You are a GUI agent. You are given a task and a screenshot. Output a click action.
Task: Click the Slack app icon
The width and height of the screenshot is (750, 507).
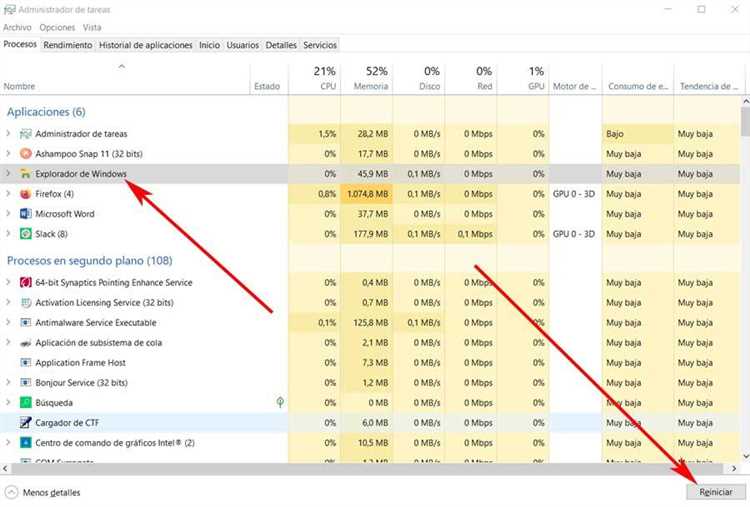pyautogui.click(x=25, y=234)
